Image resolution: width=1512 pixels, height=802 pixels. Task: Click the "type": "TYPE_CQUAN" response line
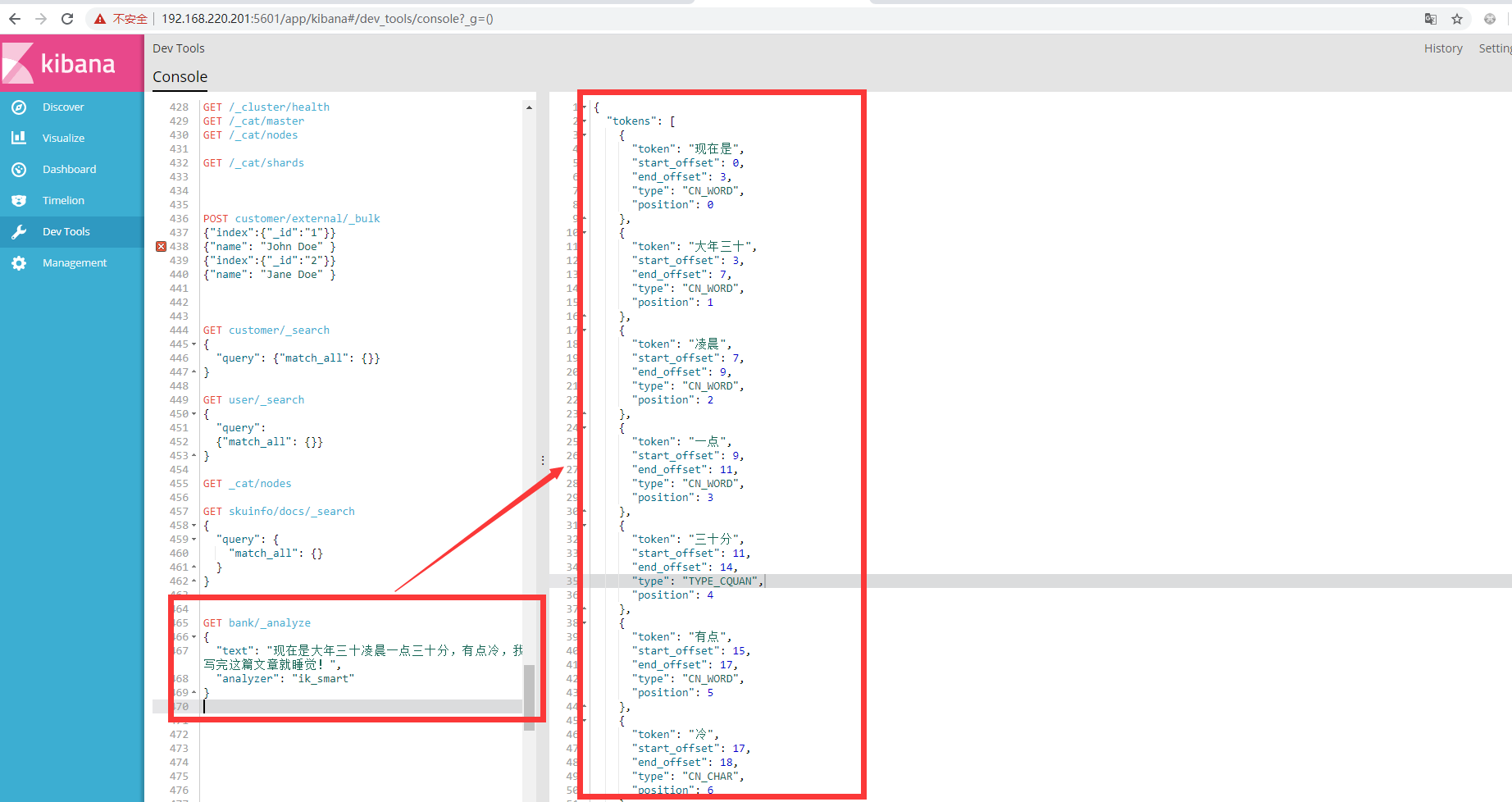point(698,581)
